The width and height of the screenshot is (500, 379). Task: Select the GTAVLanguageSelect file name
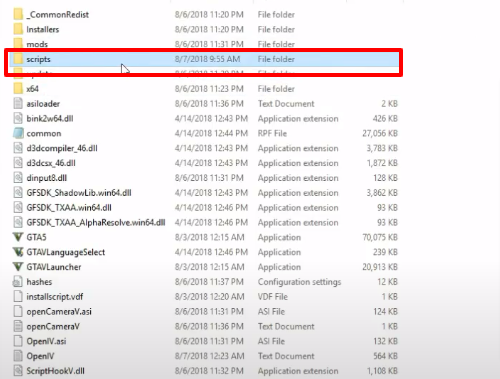click(x=66, y=252)
